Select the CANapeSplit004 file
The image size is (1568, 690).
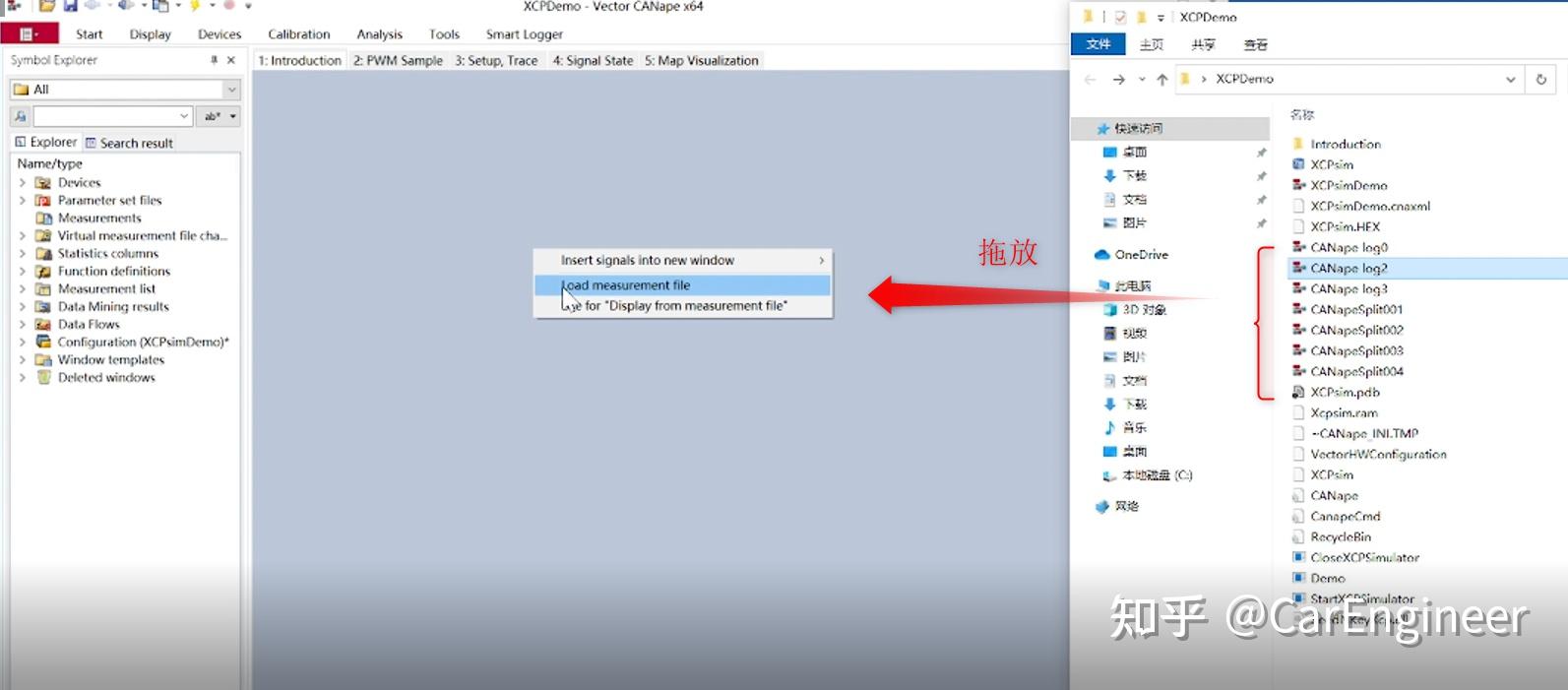click(x=1356, y=371)
